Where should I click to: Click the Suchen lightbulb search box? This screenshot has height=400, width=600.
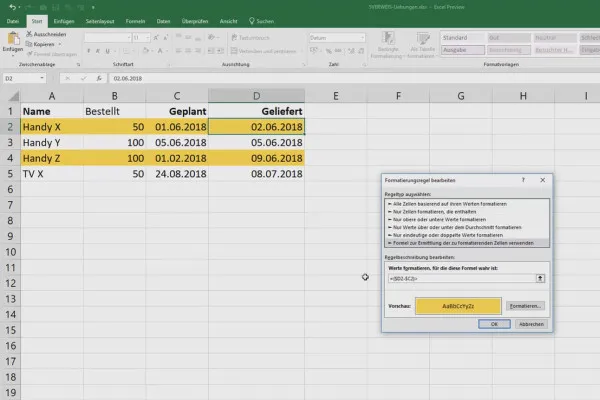[x=261, y=21]
